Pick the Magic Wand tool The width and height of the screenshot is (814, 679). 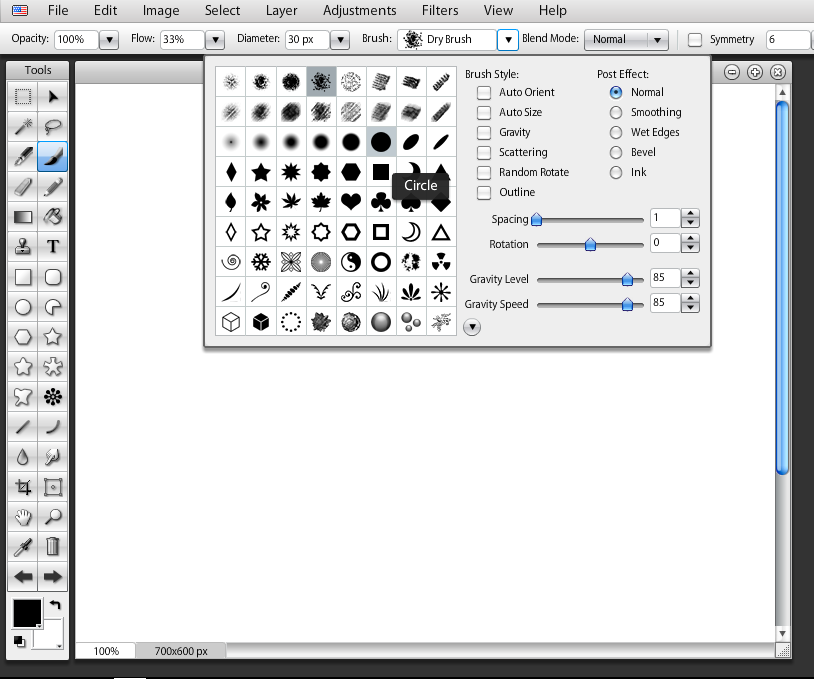point(23,127)
